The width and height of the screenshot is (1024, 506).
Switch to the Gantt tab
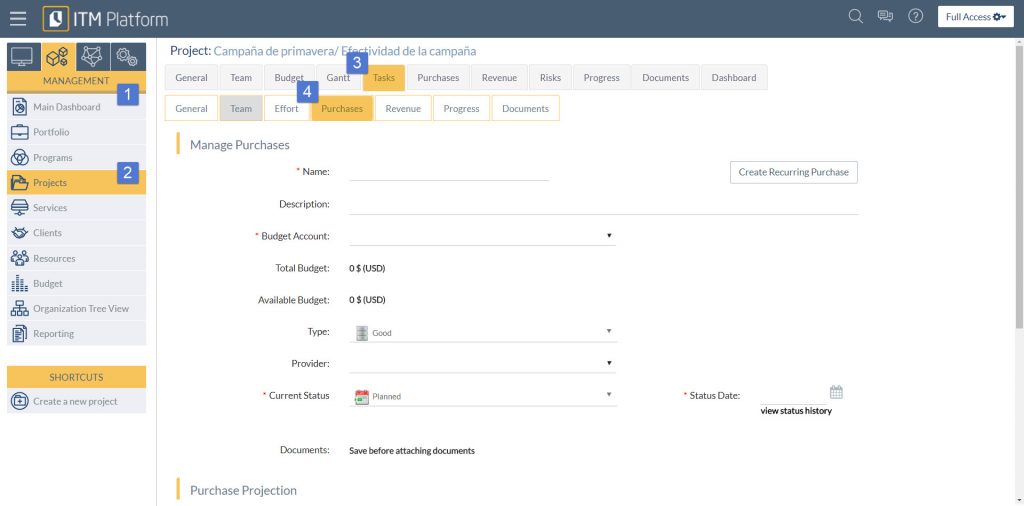(x=338, y=78)
